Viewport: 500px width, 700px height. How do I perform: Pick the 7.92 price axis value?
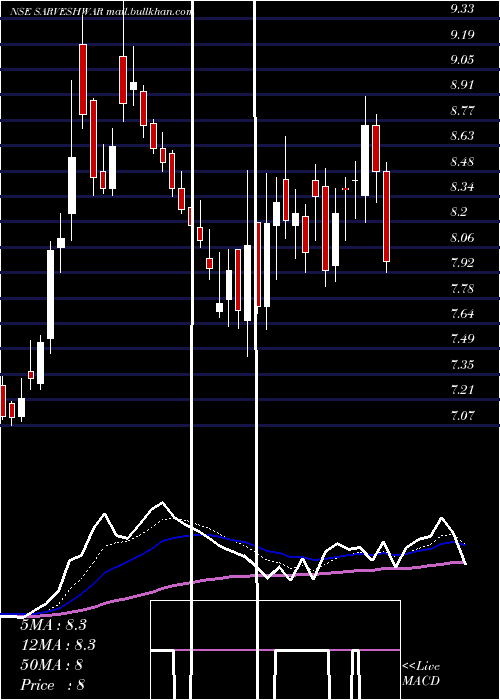tap(462, 262)
